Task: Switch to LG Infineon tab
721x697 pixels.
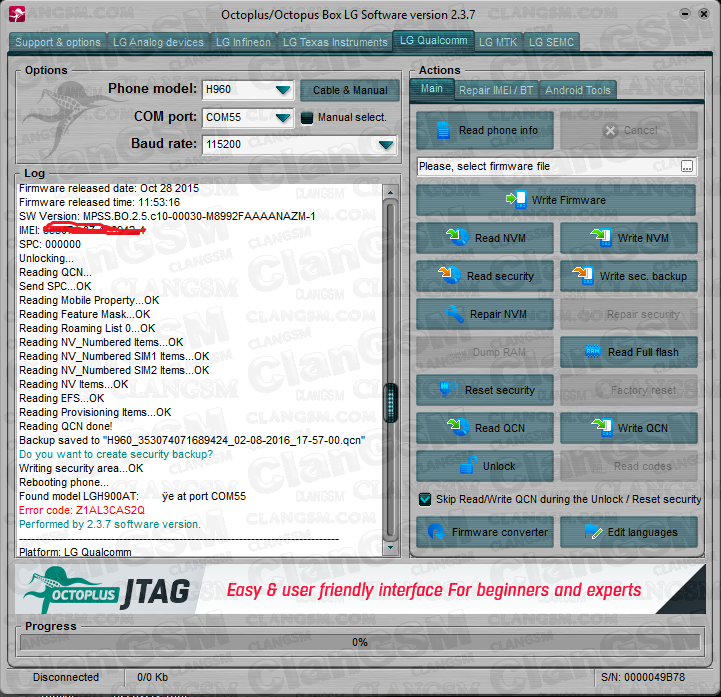Action: point(243,42)
